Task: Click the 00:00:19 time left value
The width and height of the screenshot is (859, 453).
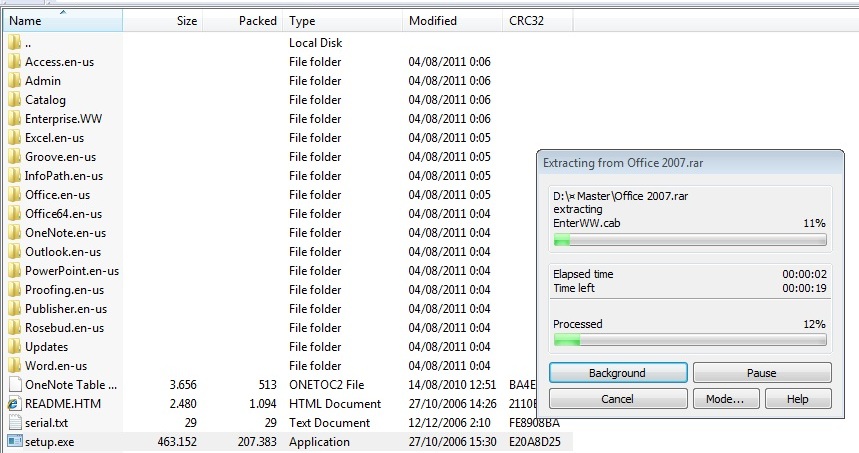Action: coord(804,288)
